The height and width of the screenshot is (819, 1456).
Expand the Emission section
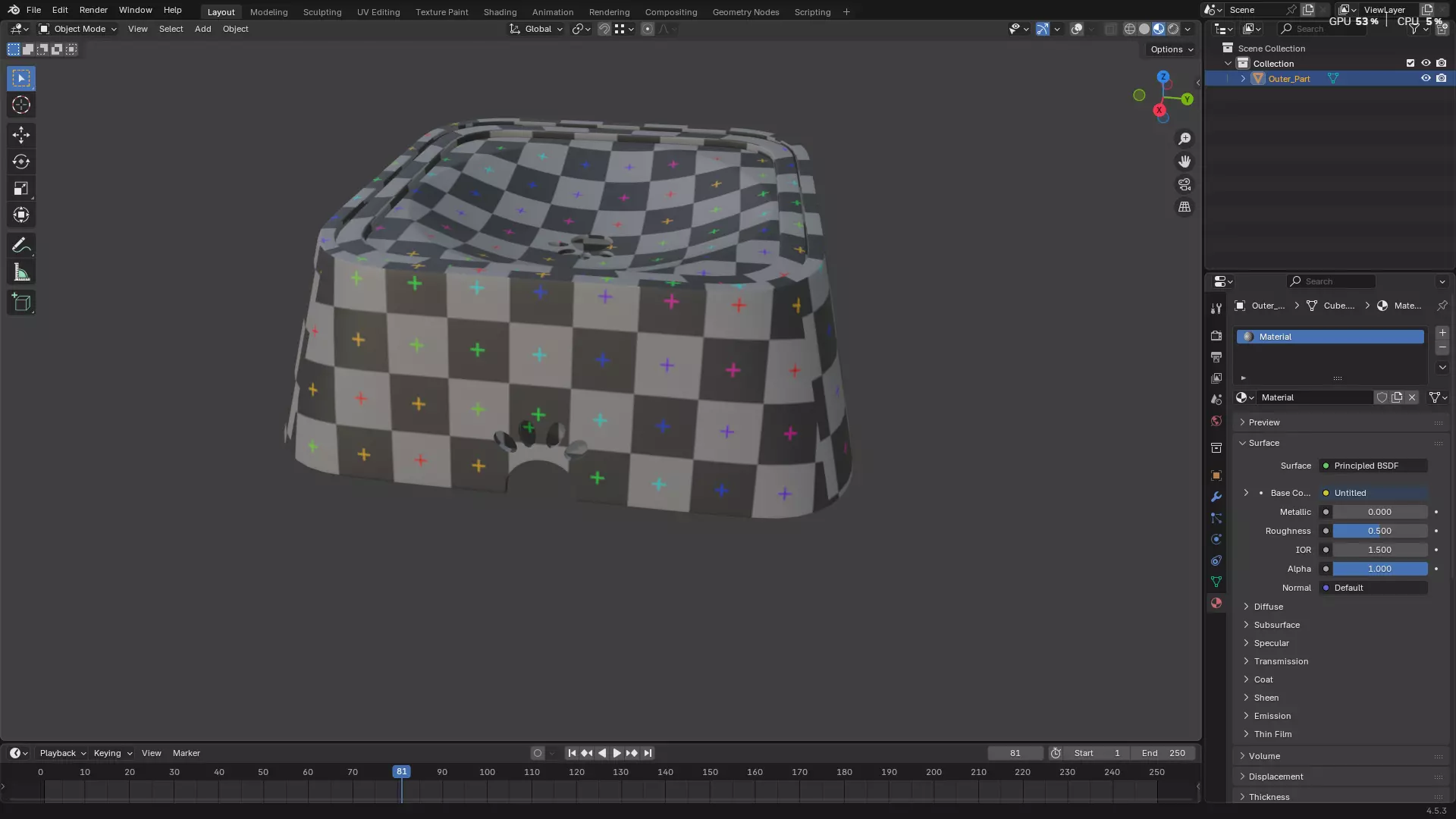[x=1272, y=716]
